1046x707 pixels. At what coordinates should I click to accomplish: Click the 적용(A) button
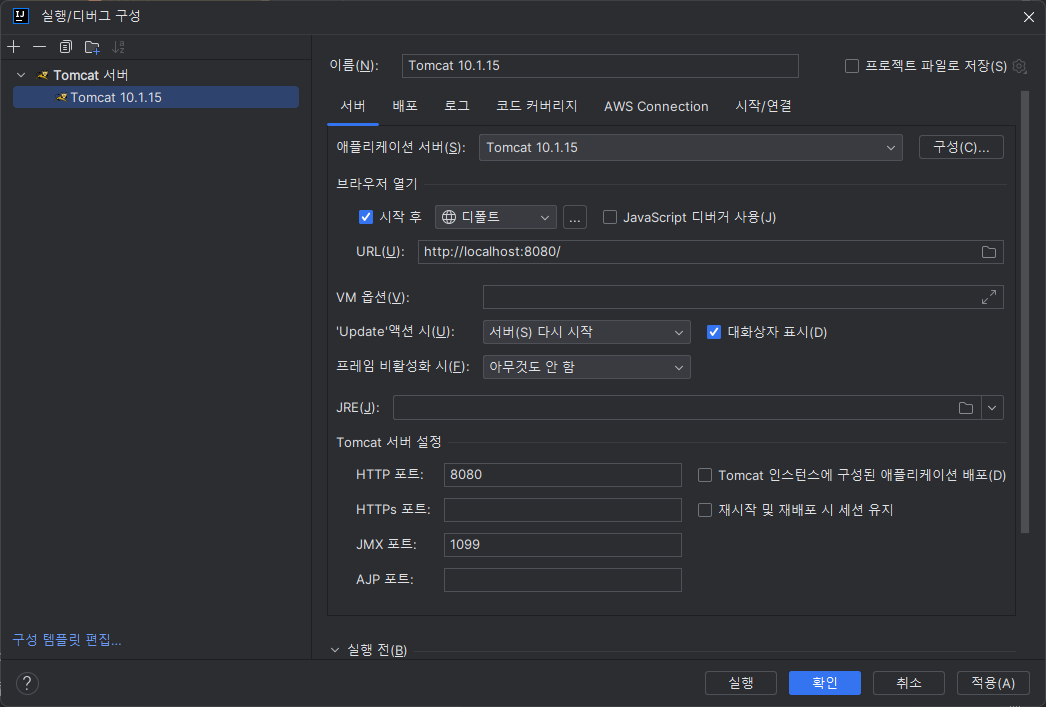click(x=993, y=683)
